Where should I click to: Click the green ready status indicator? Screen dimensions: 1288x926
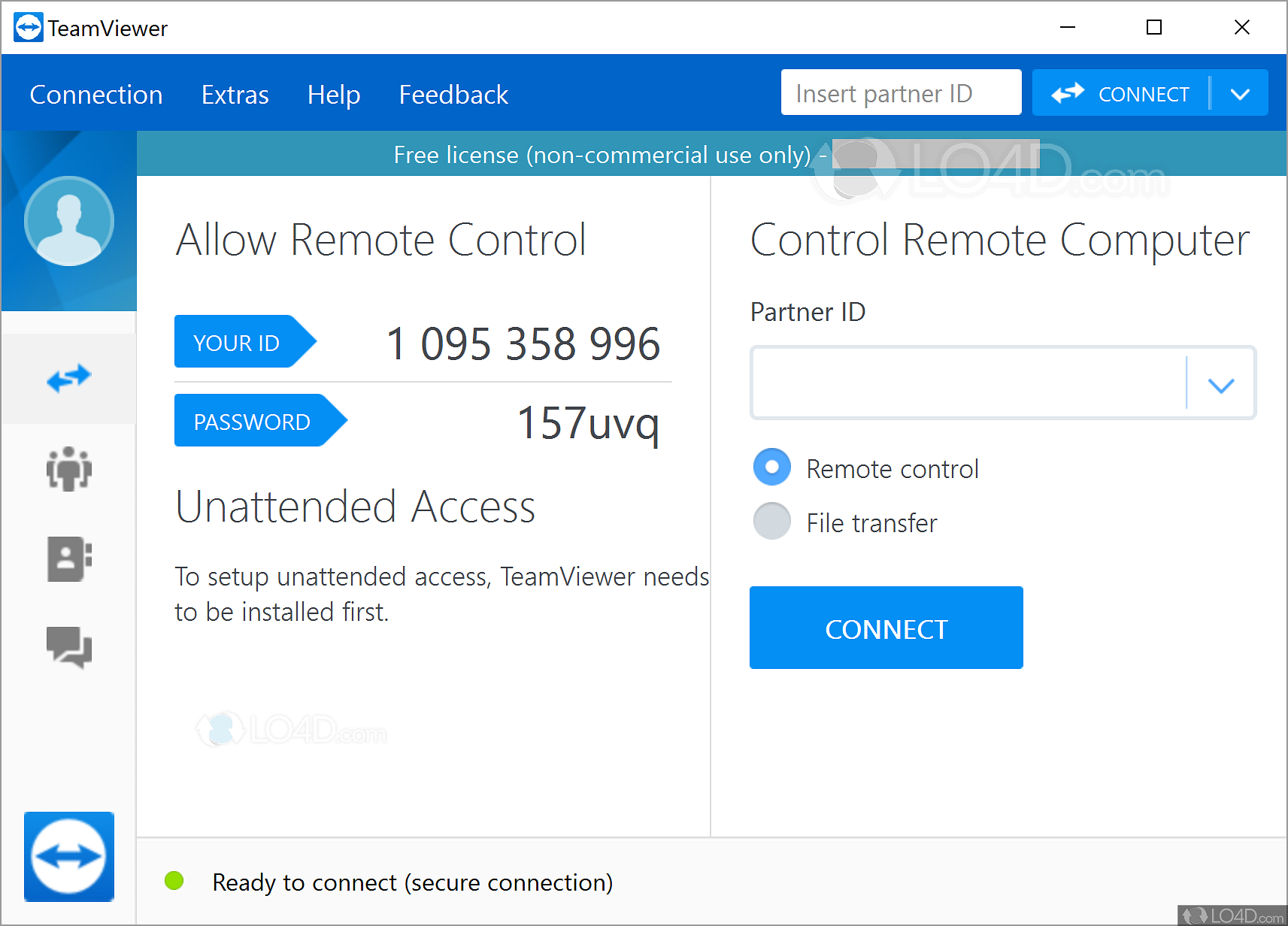(x=174, y=881)
